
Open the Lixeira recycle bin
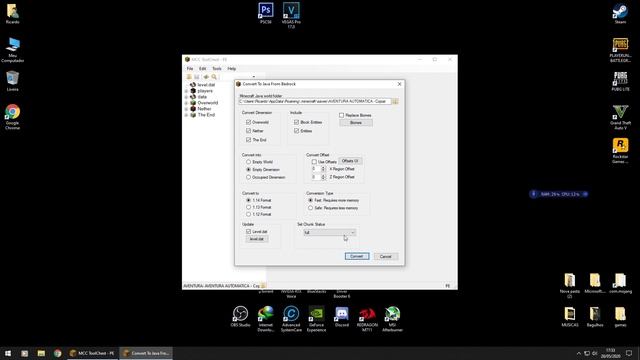tap(12, 81)
